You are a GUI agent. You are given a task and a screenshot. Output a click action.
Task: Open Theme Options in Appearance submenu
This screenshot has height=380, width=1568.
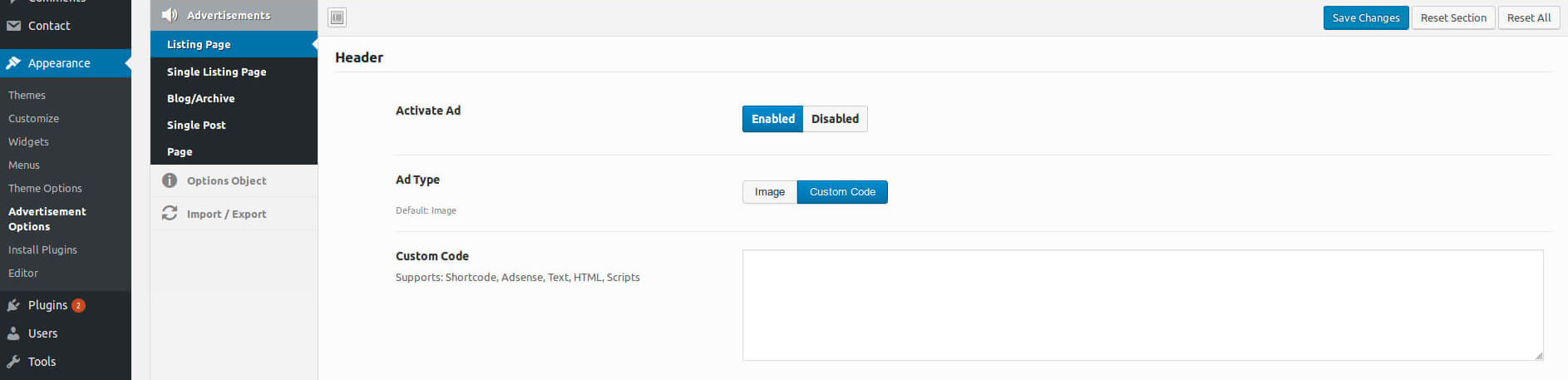45,188
